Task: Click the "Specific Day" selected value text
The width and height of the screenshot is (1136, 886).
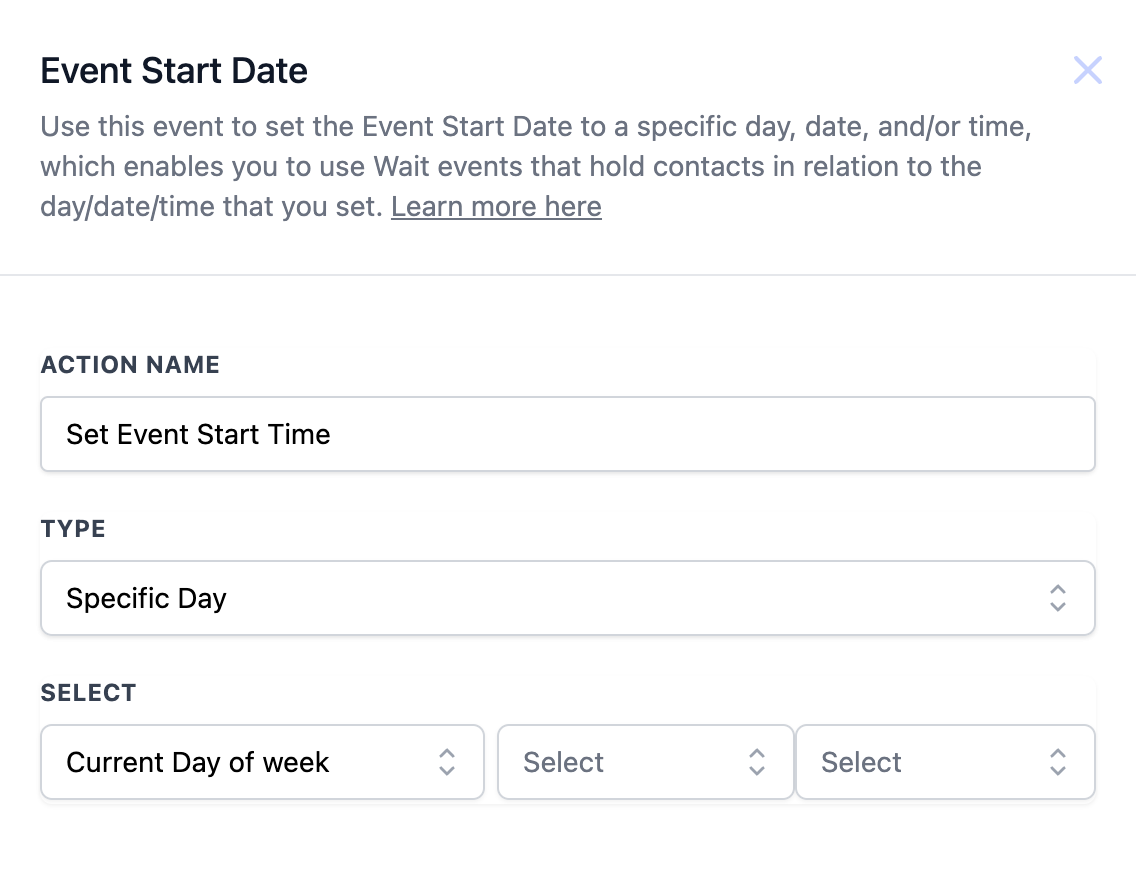Action: point(146,598)
